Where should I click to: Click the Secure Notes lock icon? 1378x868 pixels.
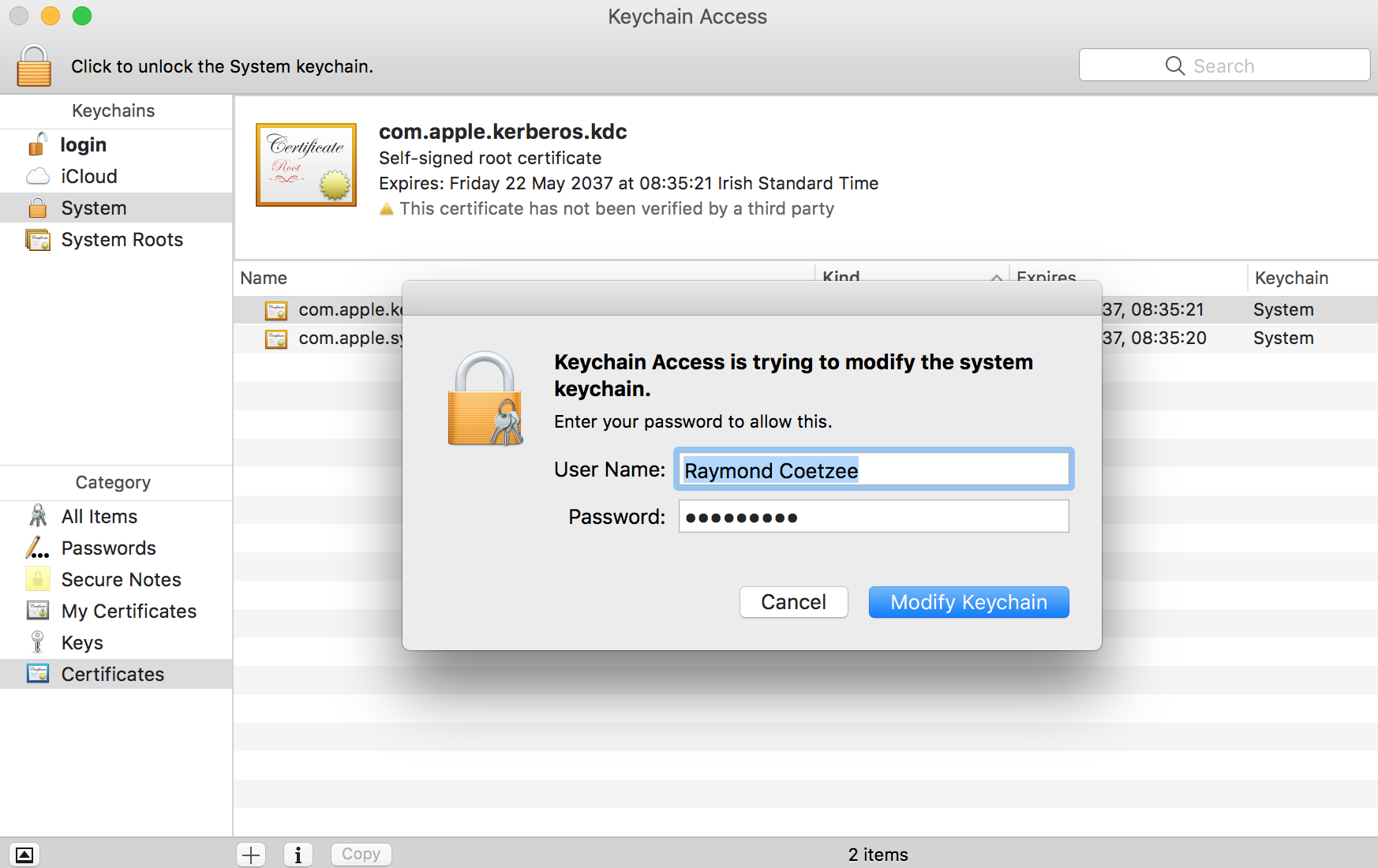tap(37, 578)
